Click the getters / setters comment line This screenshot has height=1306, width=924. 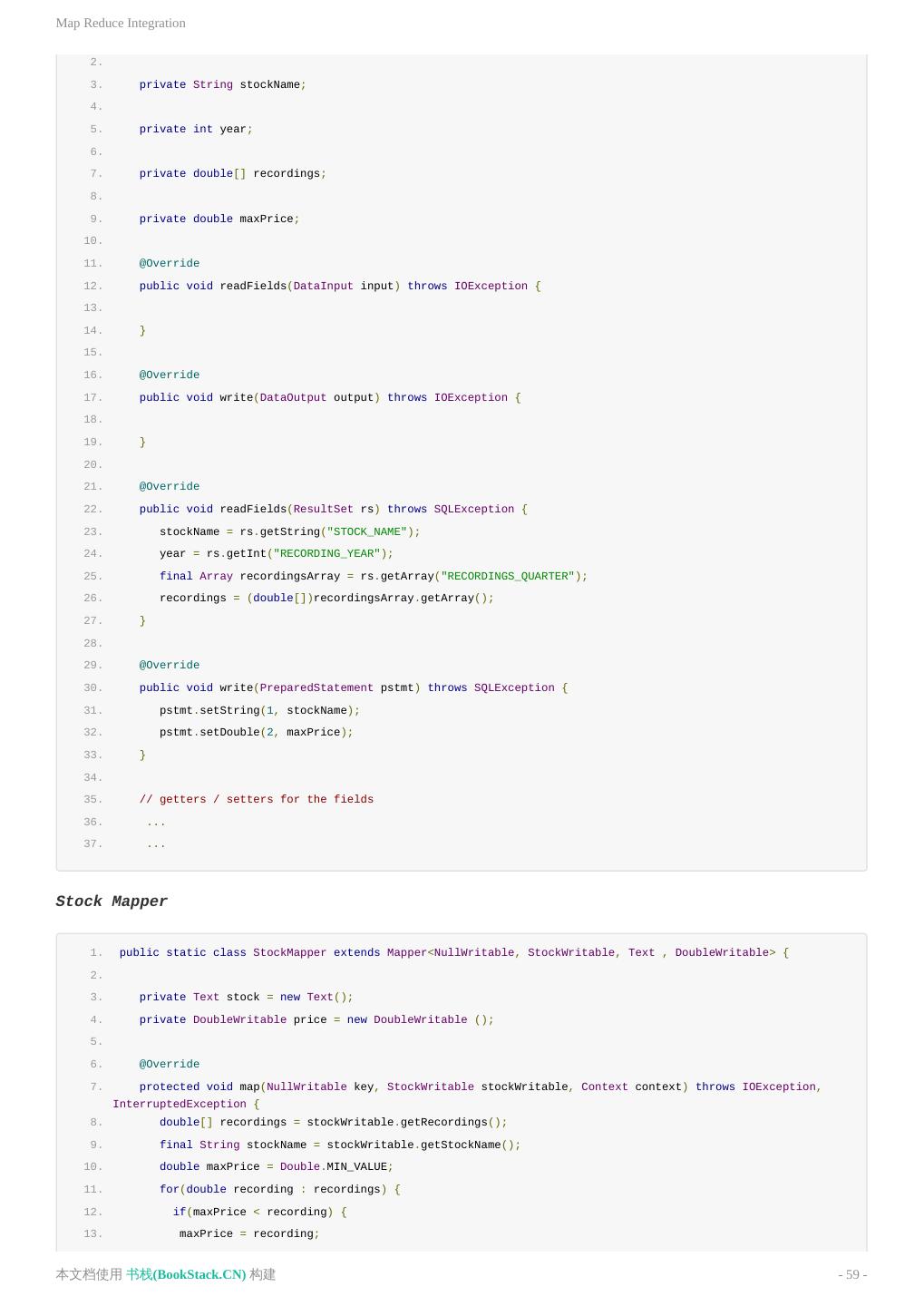click(x=256, y=799)
